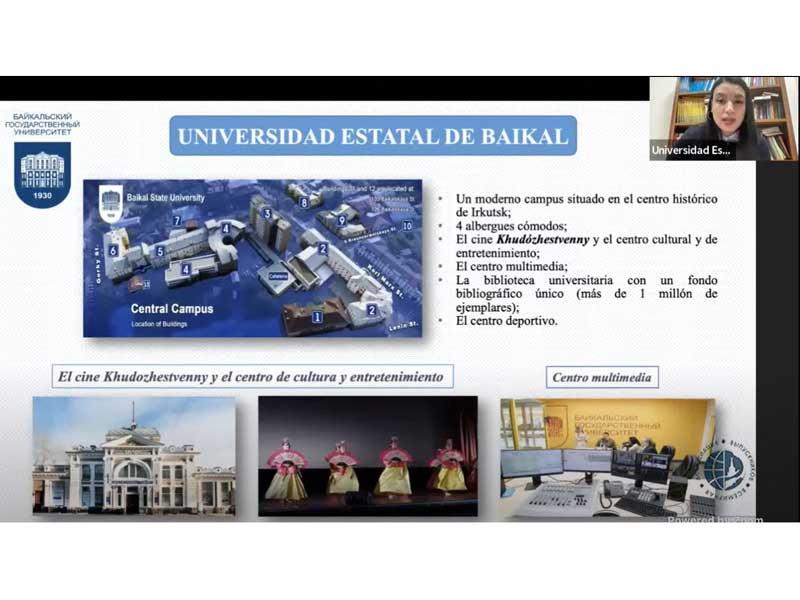Screen dimensions: 800x600
Task: Click the 'Un moderno campus situado' bullet text
Action: coord(586,205)
